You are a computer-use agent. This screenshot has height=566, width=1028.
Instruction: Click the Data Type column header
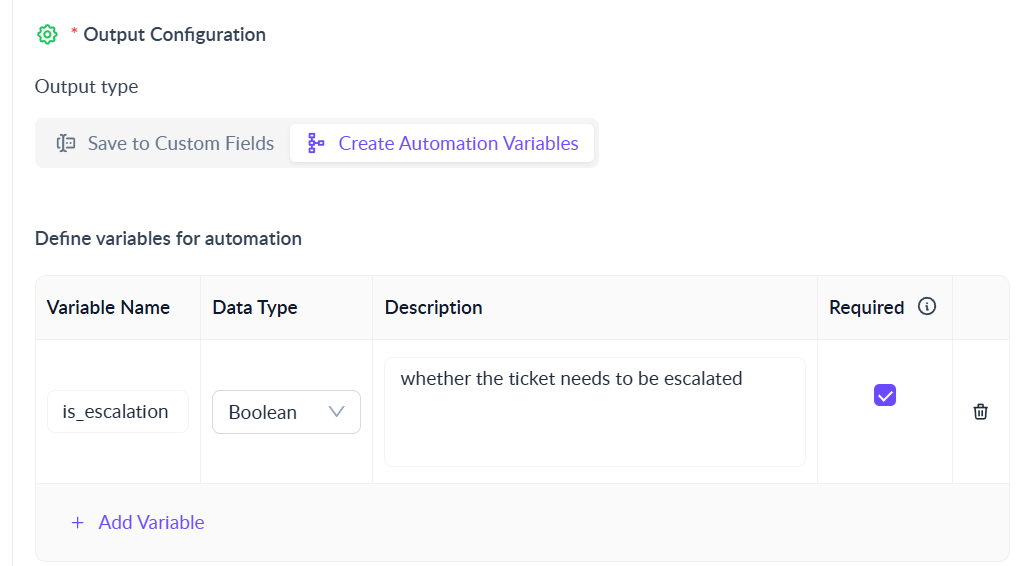coord(255,307)
